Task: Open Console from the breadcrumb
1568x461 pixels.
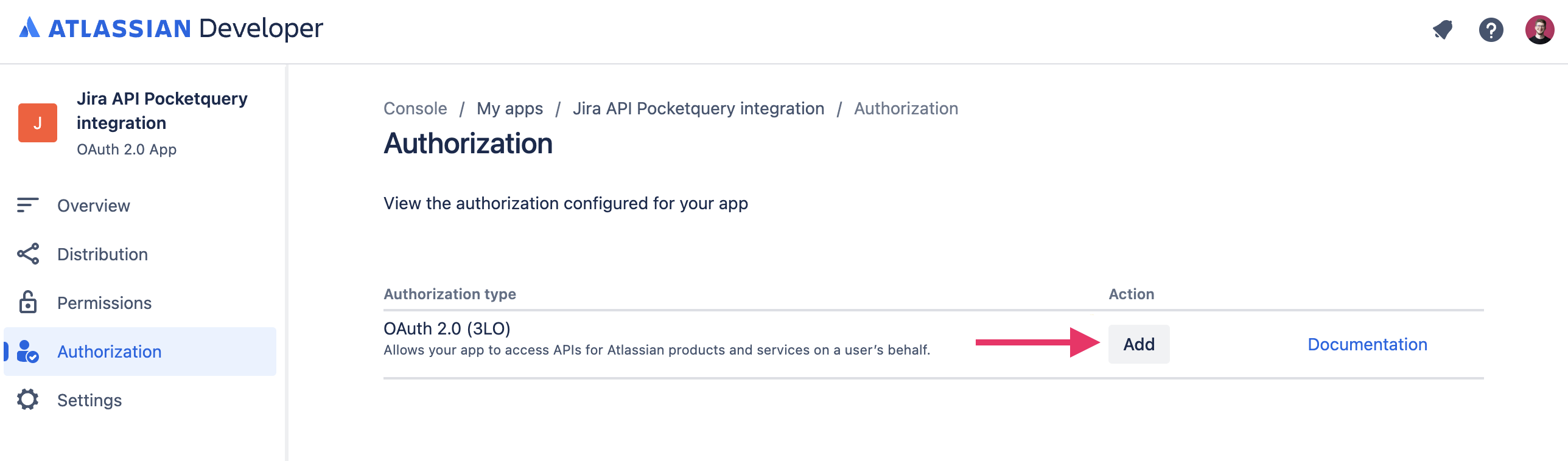Action: 415,108
